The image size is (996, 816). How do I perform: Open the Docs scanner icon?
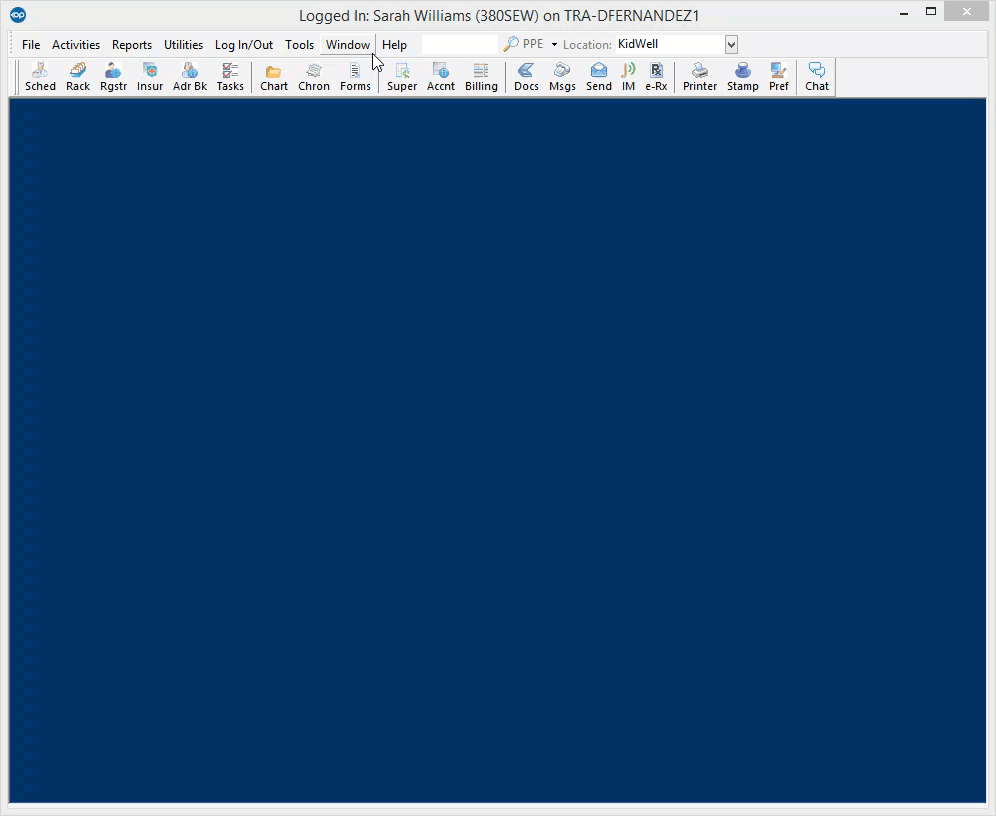click(x=526, y=77)
